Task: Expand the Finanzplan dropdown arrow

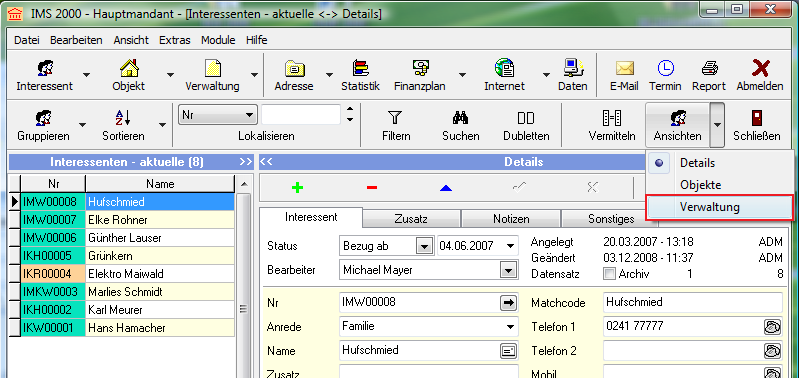Action: (x=462, y=75)
